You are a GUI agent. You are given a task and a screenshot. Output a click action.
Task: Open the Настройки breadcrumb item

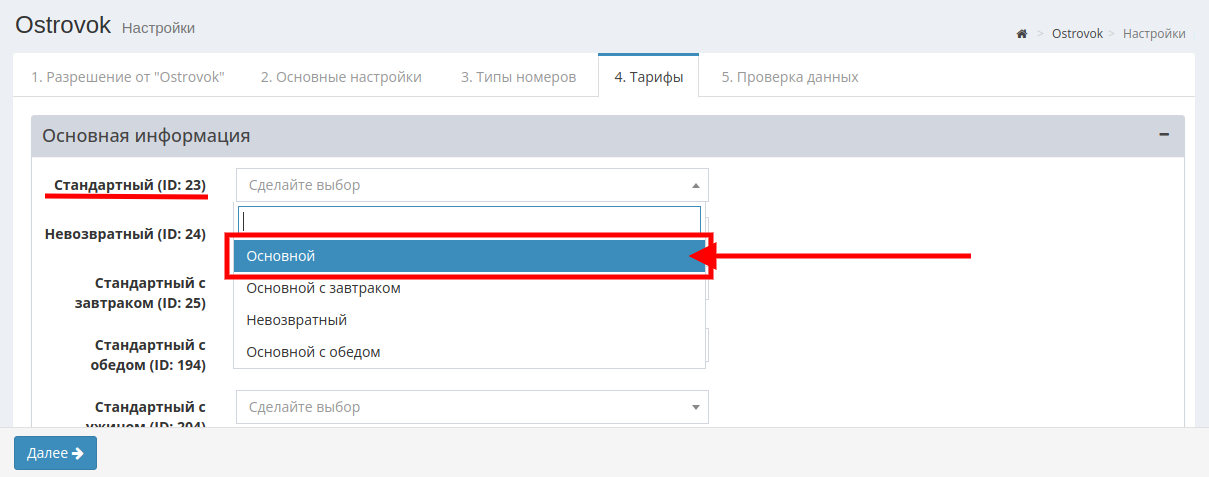coord(1154,34)
